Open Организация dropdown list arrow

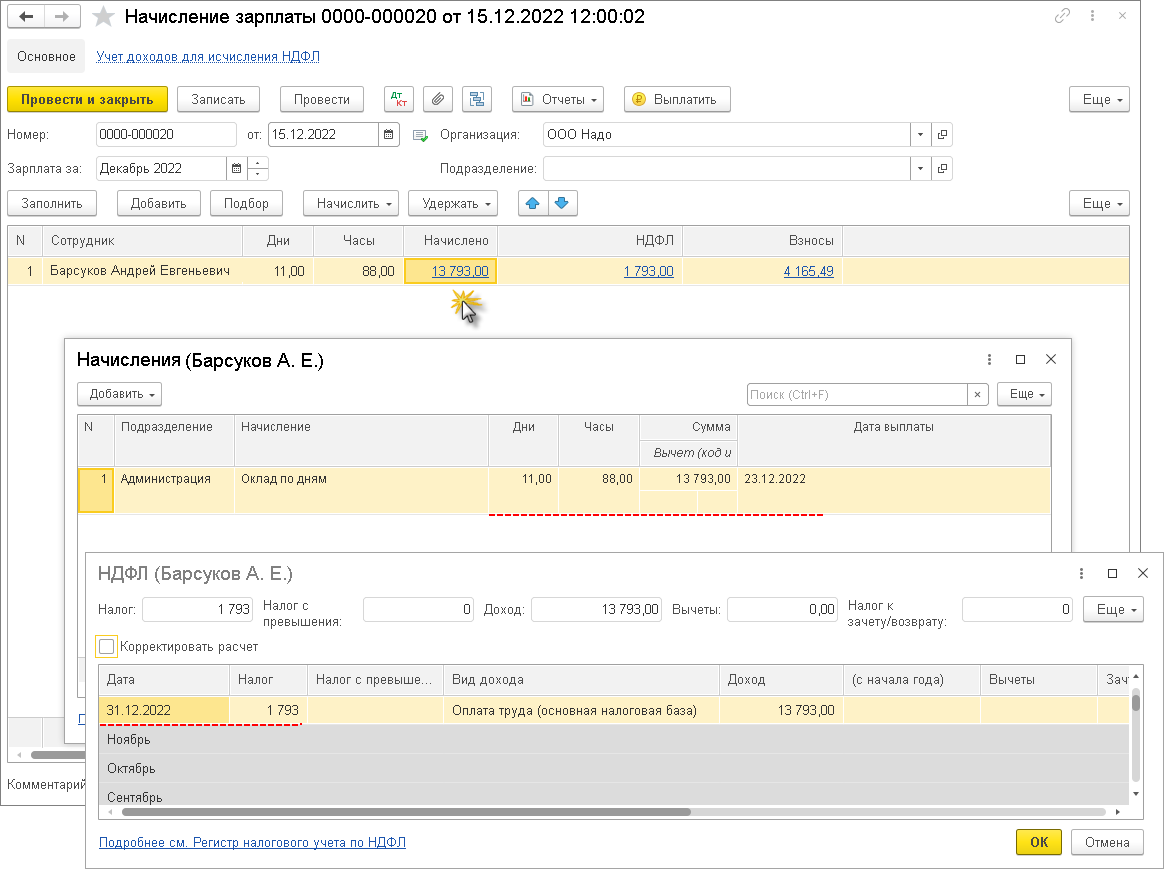point(921,135)
